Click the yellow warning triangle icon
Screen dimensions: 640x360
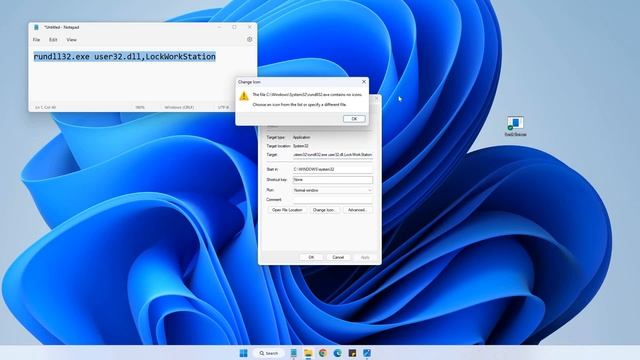244,96
